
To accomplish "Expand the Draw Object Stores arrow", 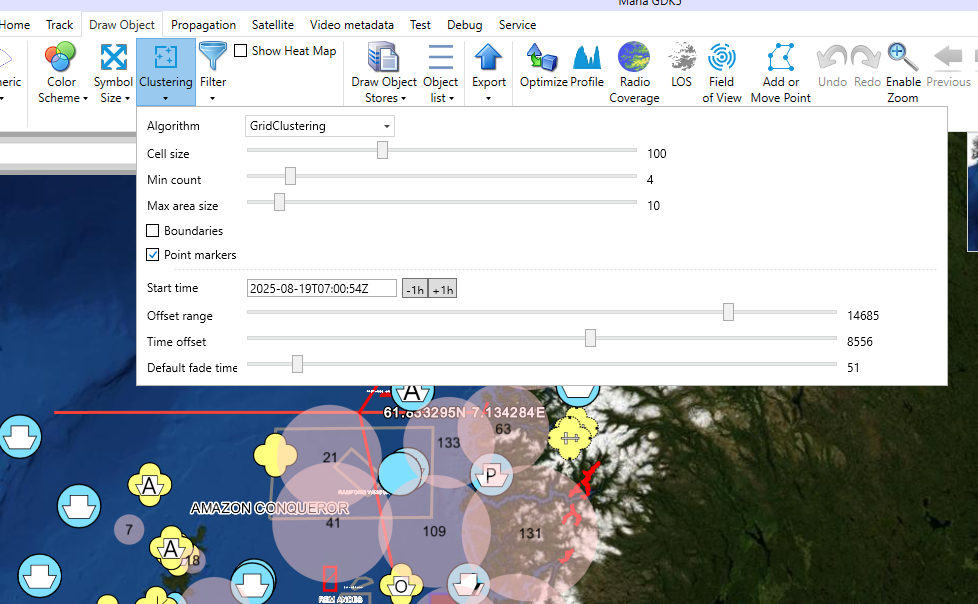I will (404, 99).
